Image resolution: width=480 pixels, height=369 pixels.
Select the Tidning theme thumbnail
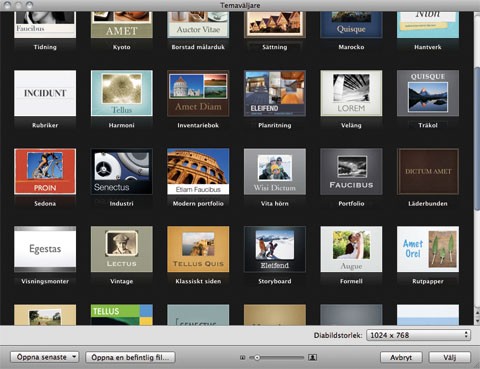pyautogui.click(x=45, y=25)
